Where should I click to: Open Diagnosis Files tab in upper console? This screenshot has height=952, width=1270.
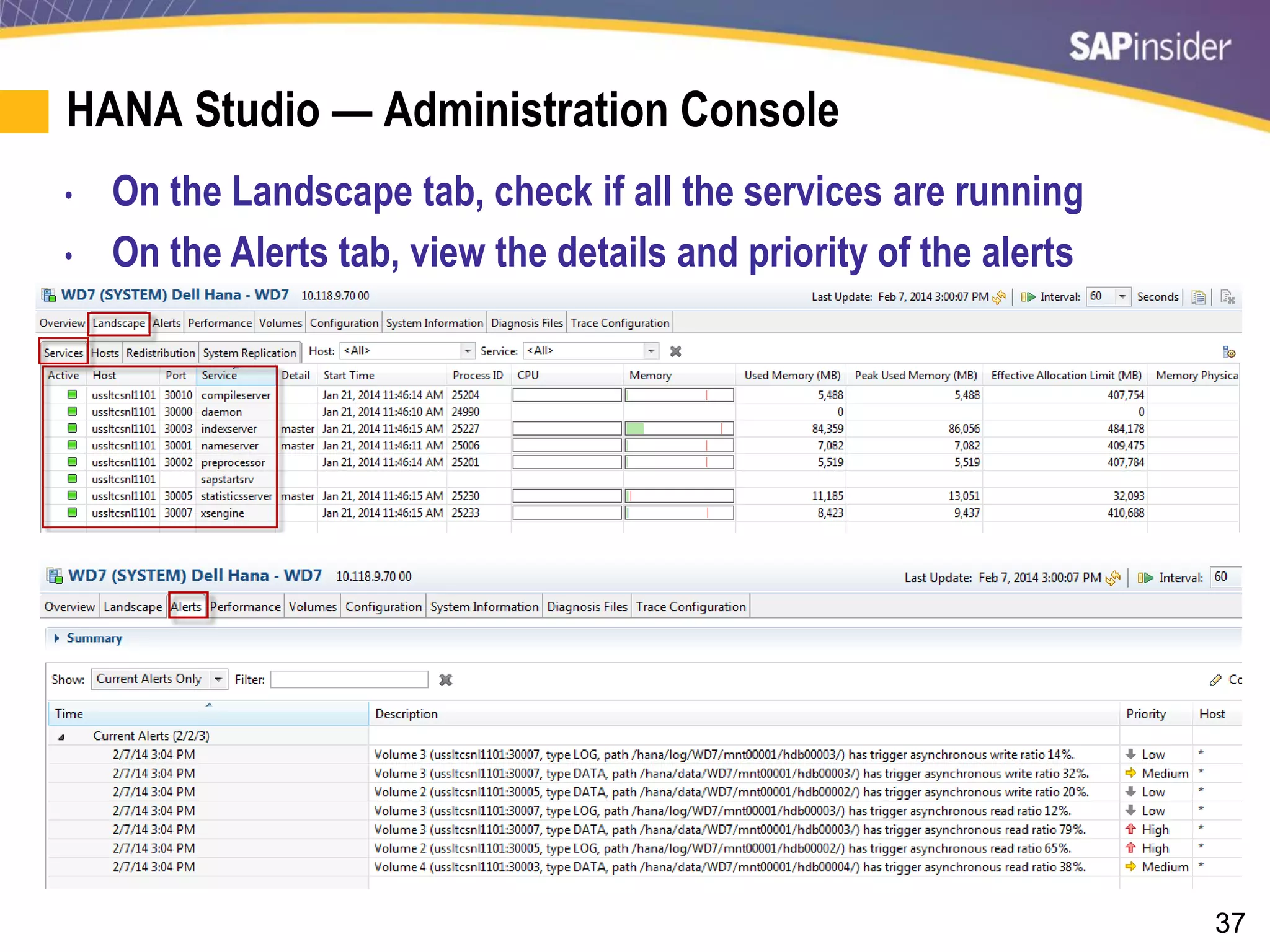click(x=527, y=323)
